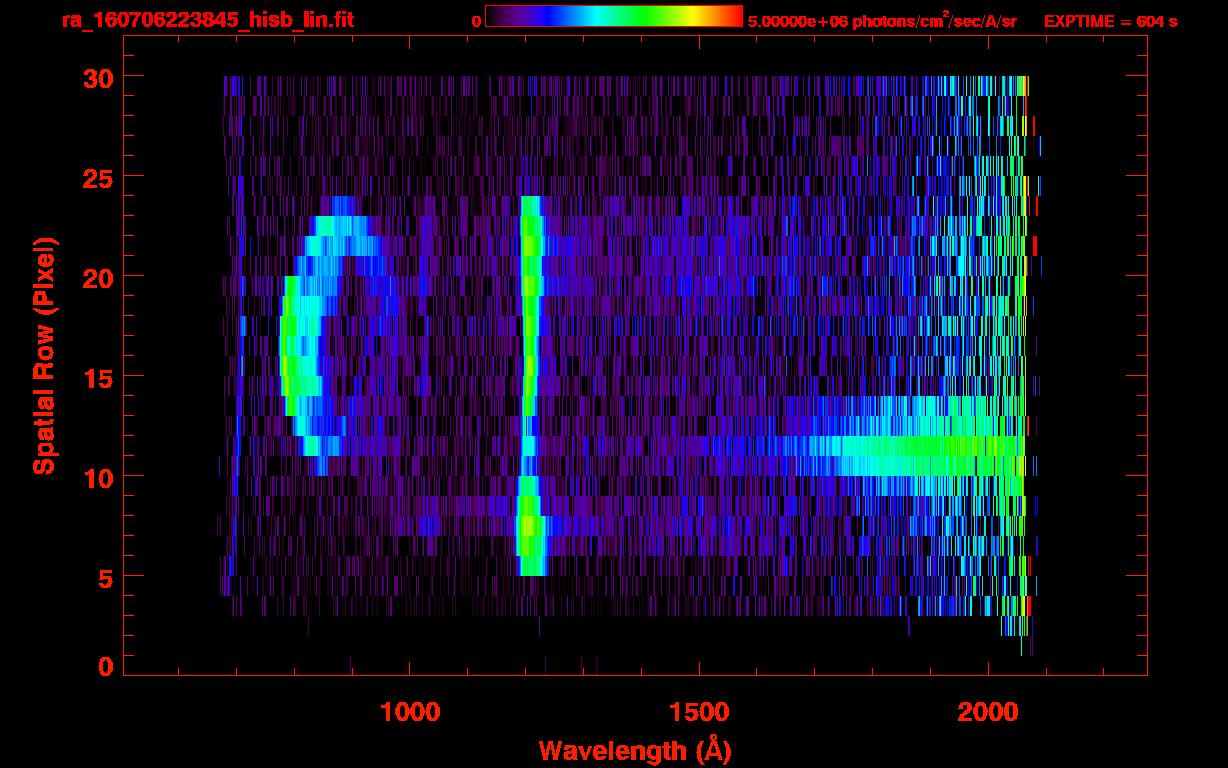The image size is (1228, 768).
Task: Click the EXPTIME = 604 s text
Action: 1110,21
